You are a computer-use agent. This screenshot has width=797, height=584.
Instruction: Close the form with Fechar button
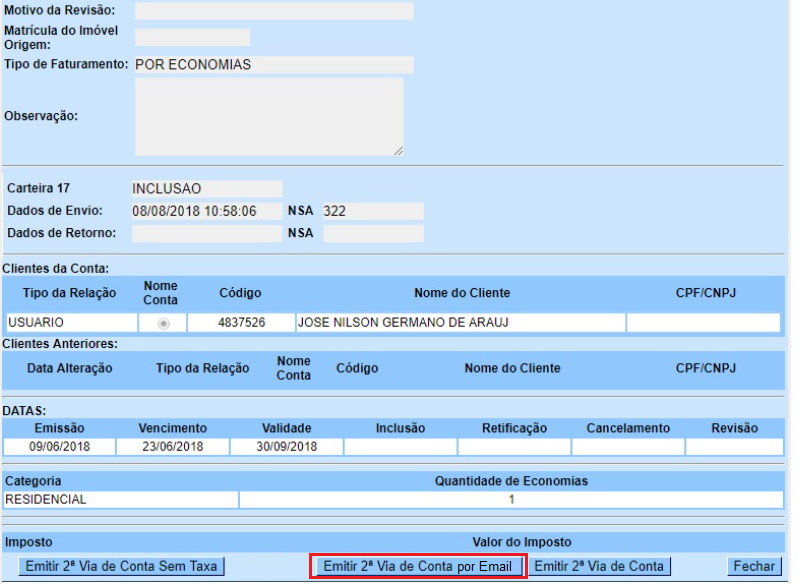tap(753, 566)
